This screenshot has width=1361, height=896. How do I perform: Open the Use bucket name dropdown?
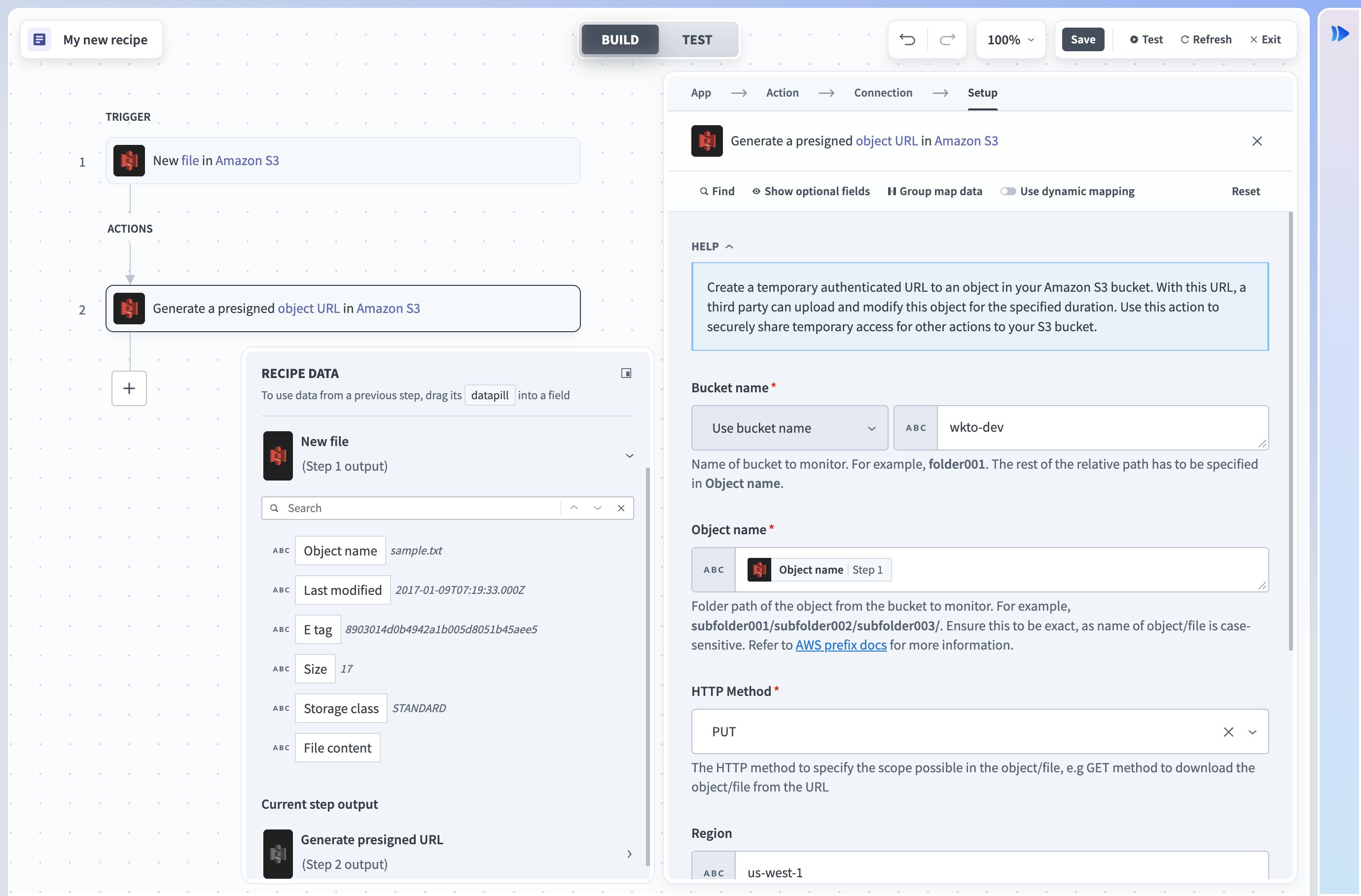pyautogui.click(x=789, y=428)
